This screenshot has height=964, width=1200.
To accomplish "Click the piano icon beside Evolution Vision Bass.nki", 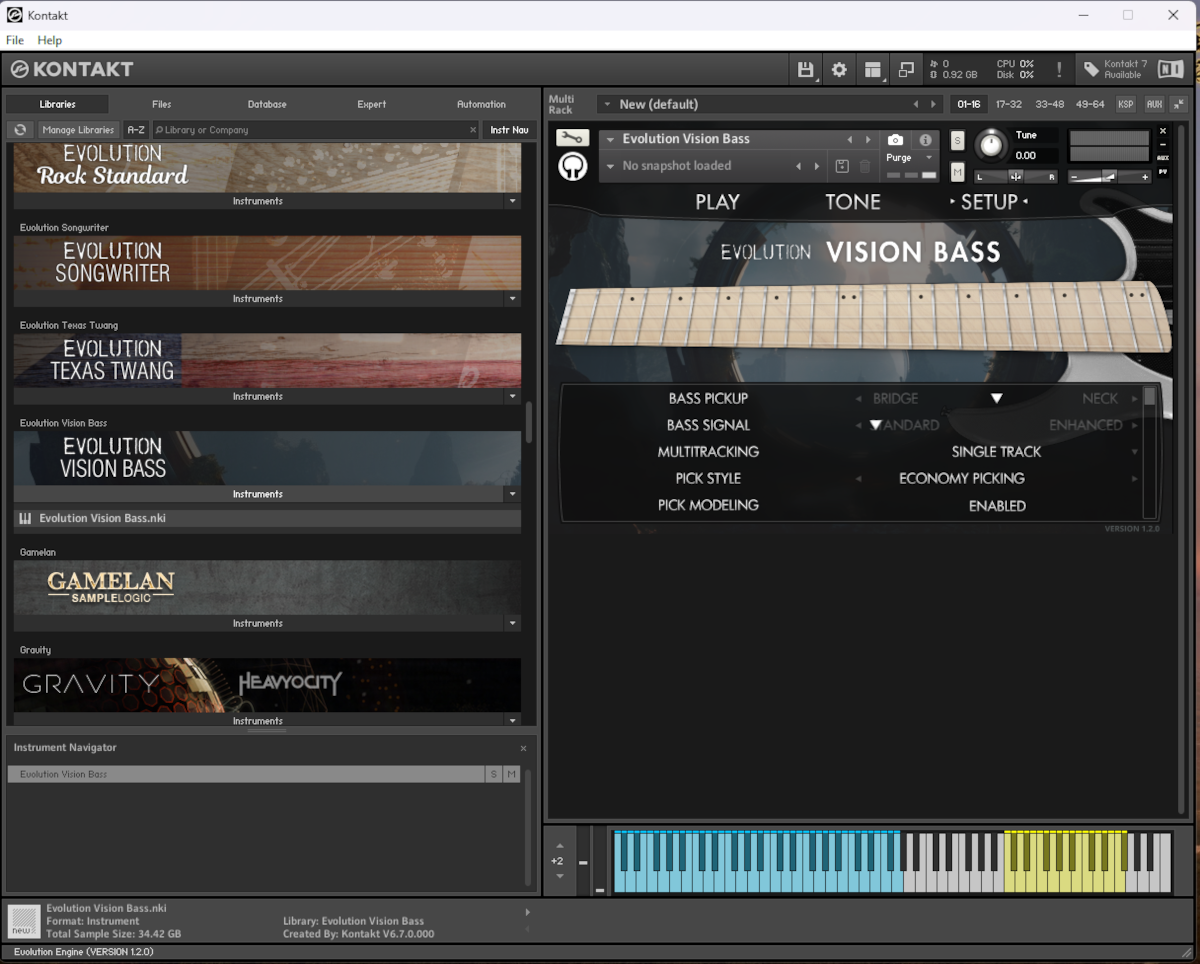I will (25, 519).
